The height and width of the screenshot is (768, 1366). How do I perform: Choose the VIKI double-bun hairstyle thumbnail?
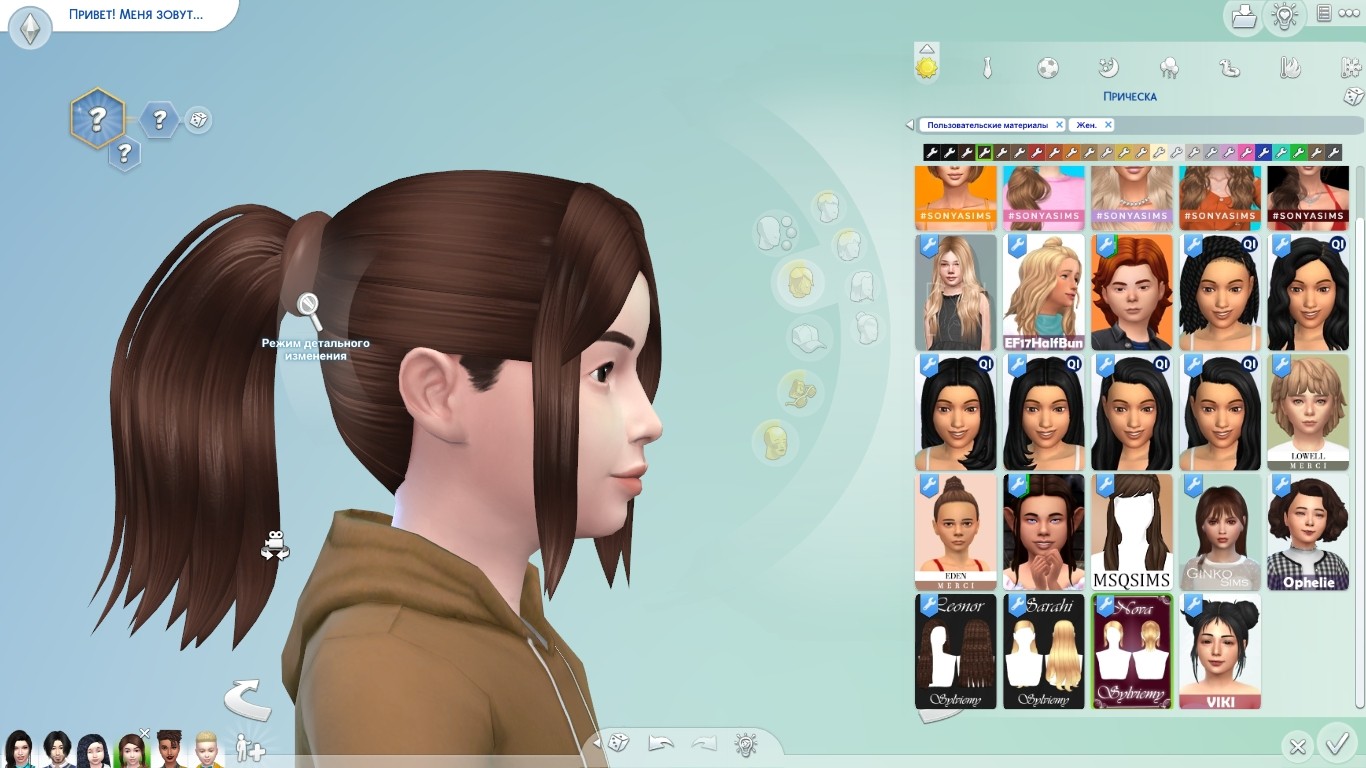[1220, 652]
